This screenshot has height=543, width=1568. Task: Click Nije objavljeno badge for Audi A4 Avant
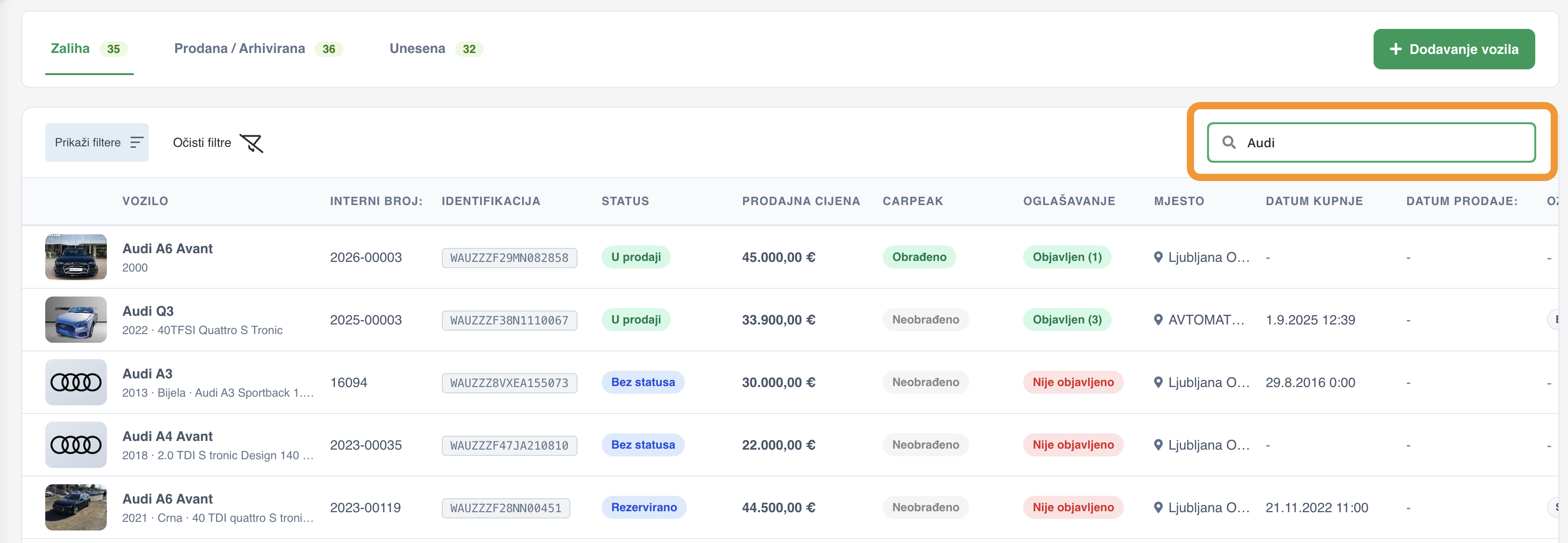point(1073,445)
